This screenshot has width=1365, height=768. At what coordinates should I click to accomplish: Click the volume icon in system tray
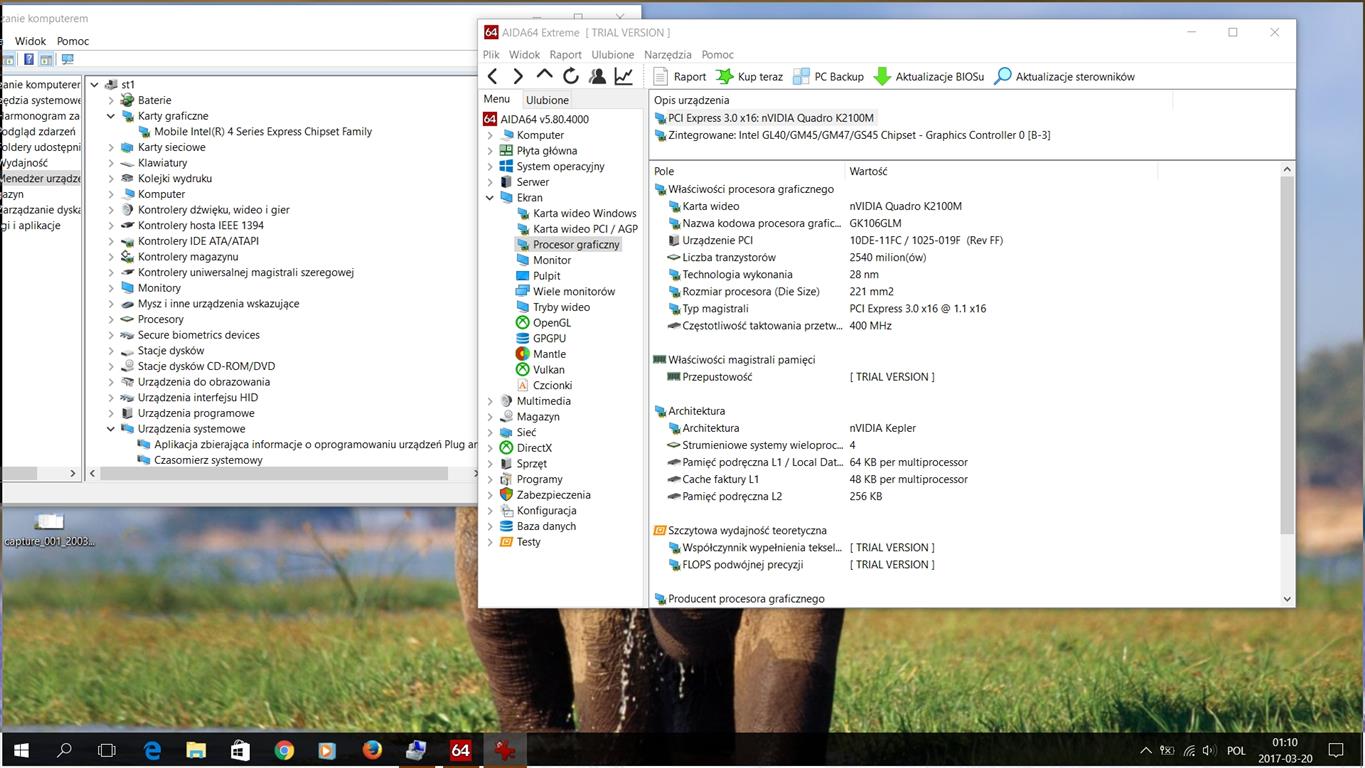[x=1209, y=750]
